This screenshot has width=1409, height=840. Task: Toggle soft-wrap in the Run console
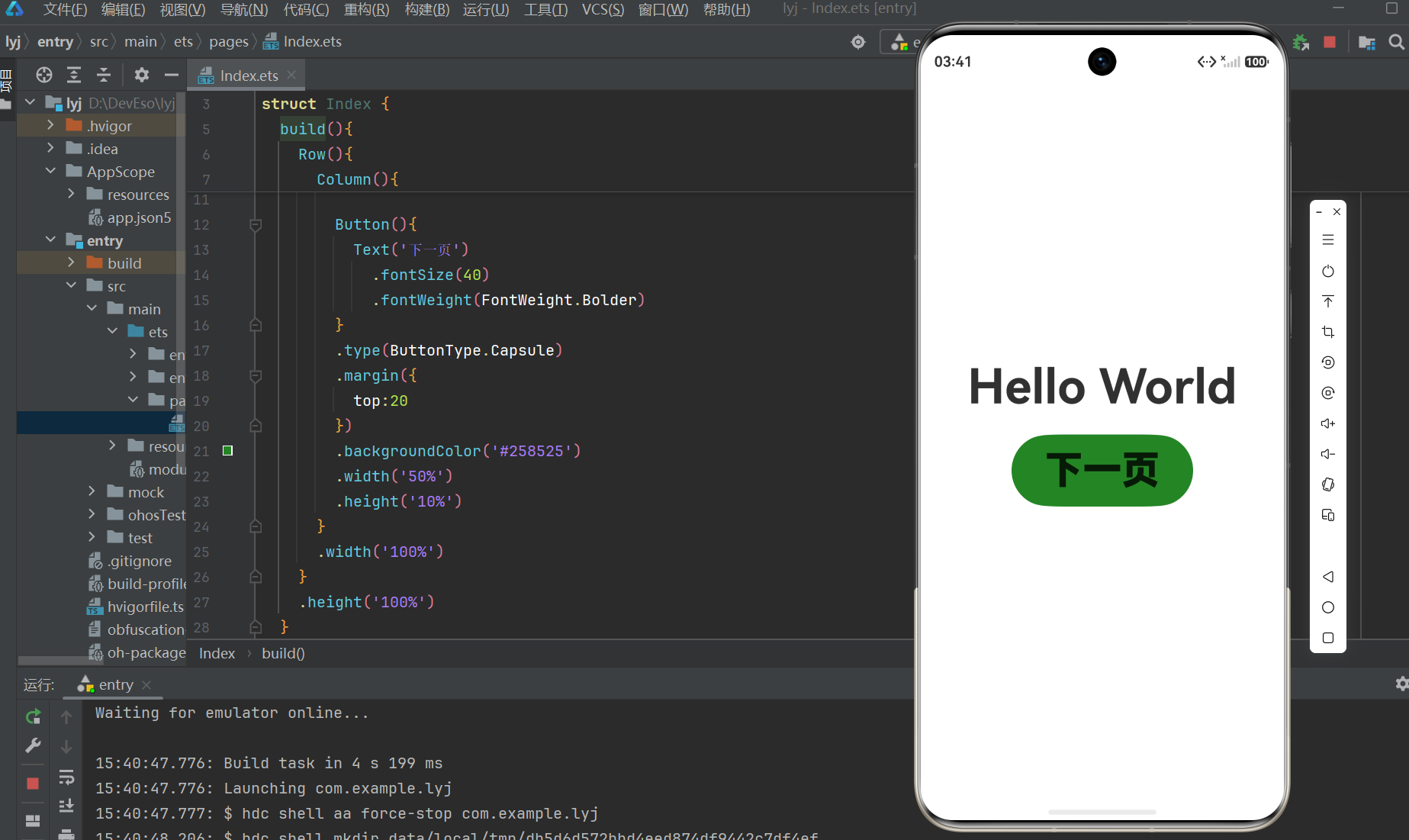66,777
